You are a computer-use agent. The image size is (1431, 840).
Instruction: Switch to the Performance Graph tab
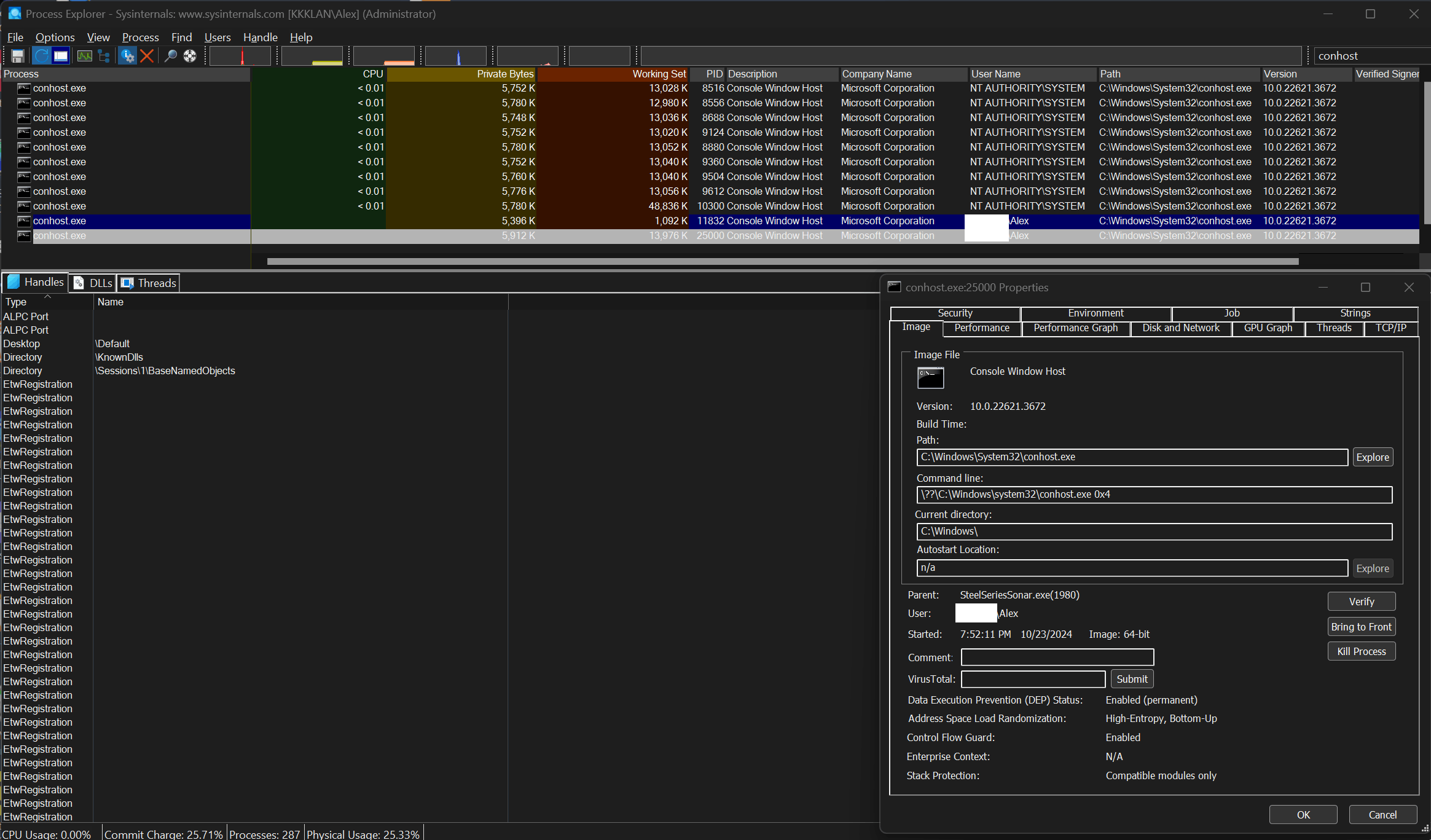tap(1075, 328)
